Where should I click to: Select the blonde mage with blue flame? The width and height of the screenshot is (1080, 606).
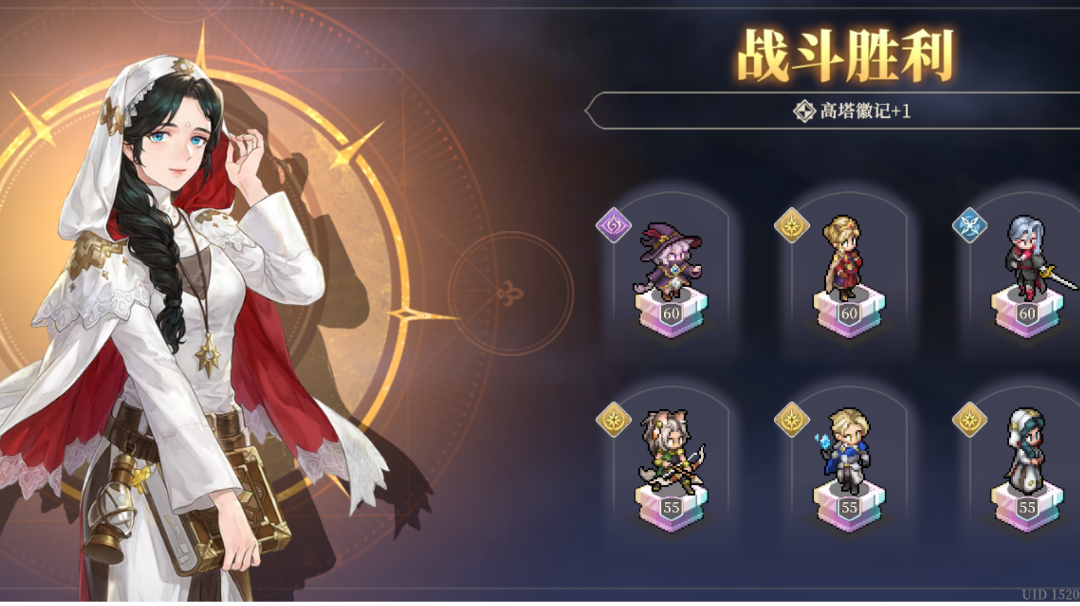(x=844, y=451)
